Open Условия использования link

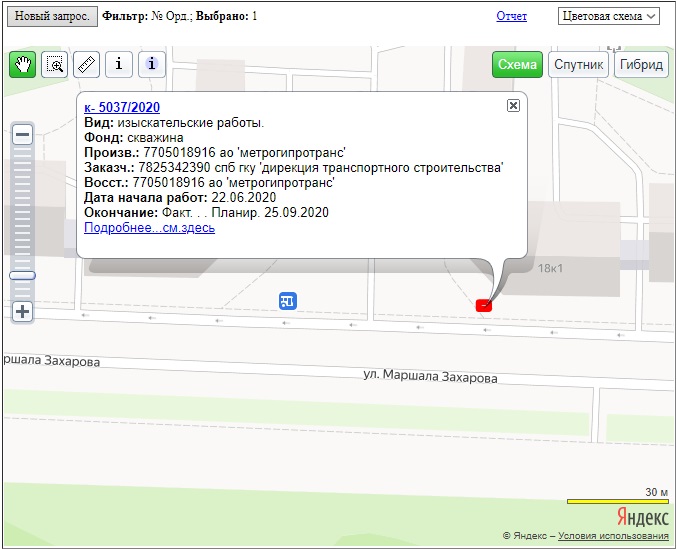(613, 536)
